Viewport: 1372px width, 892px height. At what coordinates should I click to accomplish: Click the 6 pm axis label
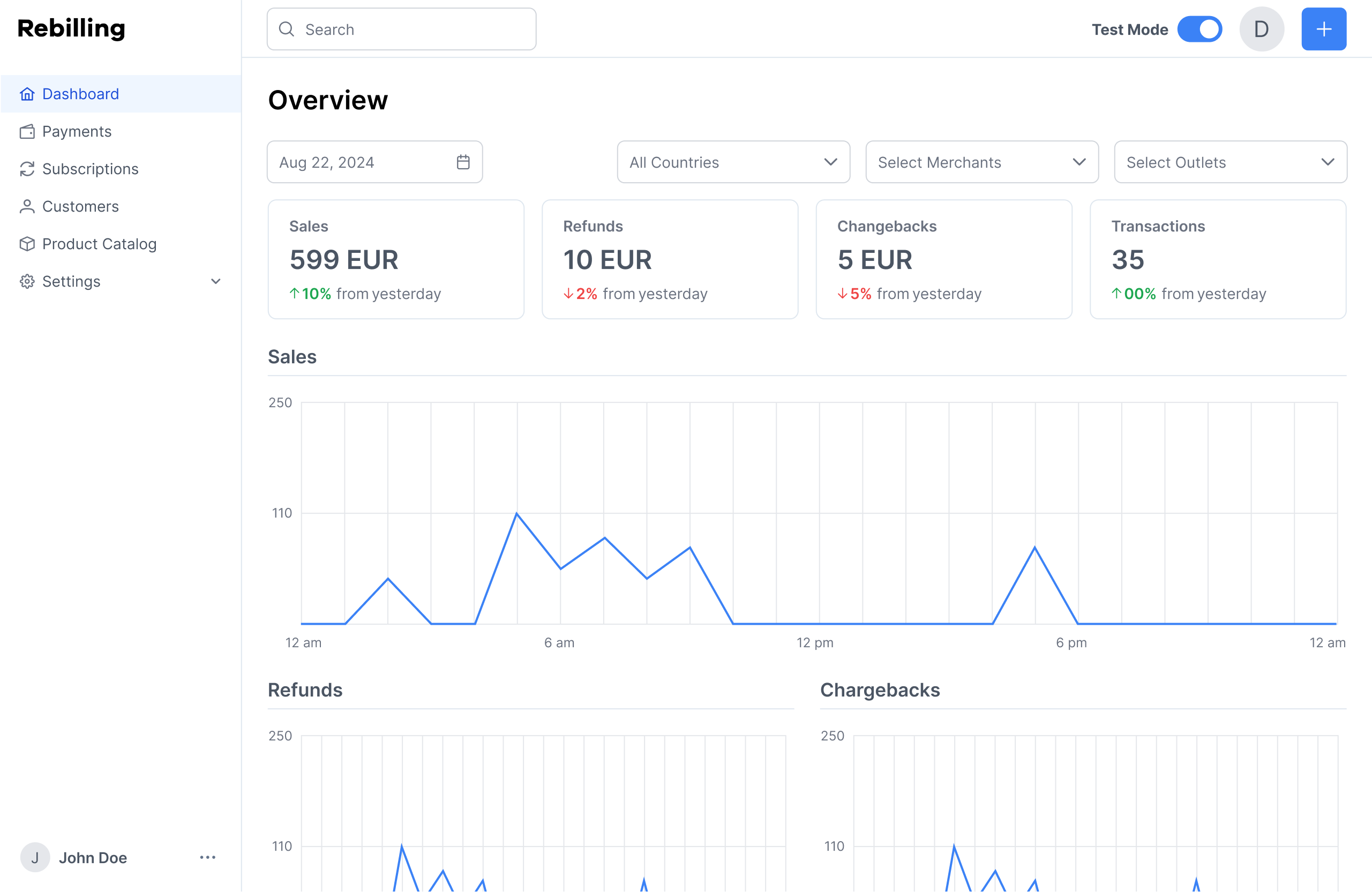[1071, 642]
